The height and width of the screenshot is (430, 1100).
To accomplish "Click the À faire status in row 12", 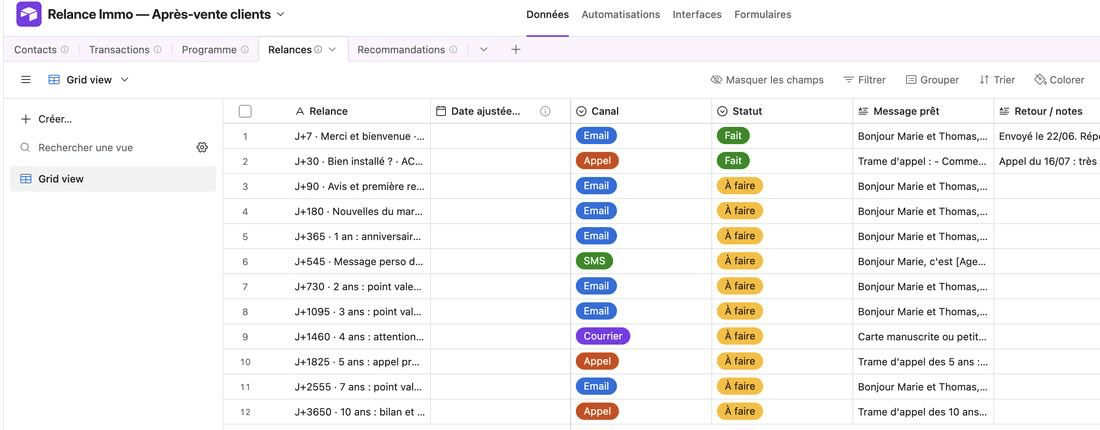I will [x=739, y=411].
